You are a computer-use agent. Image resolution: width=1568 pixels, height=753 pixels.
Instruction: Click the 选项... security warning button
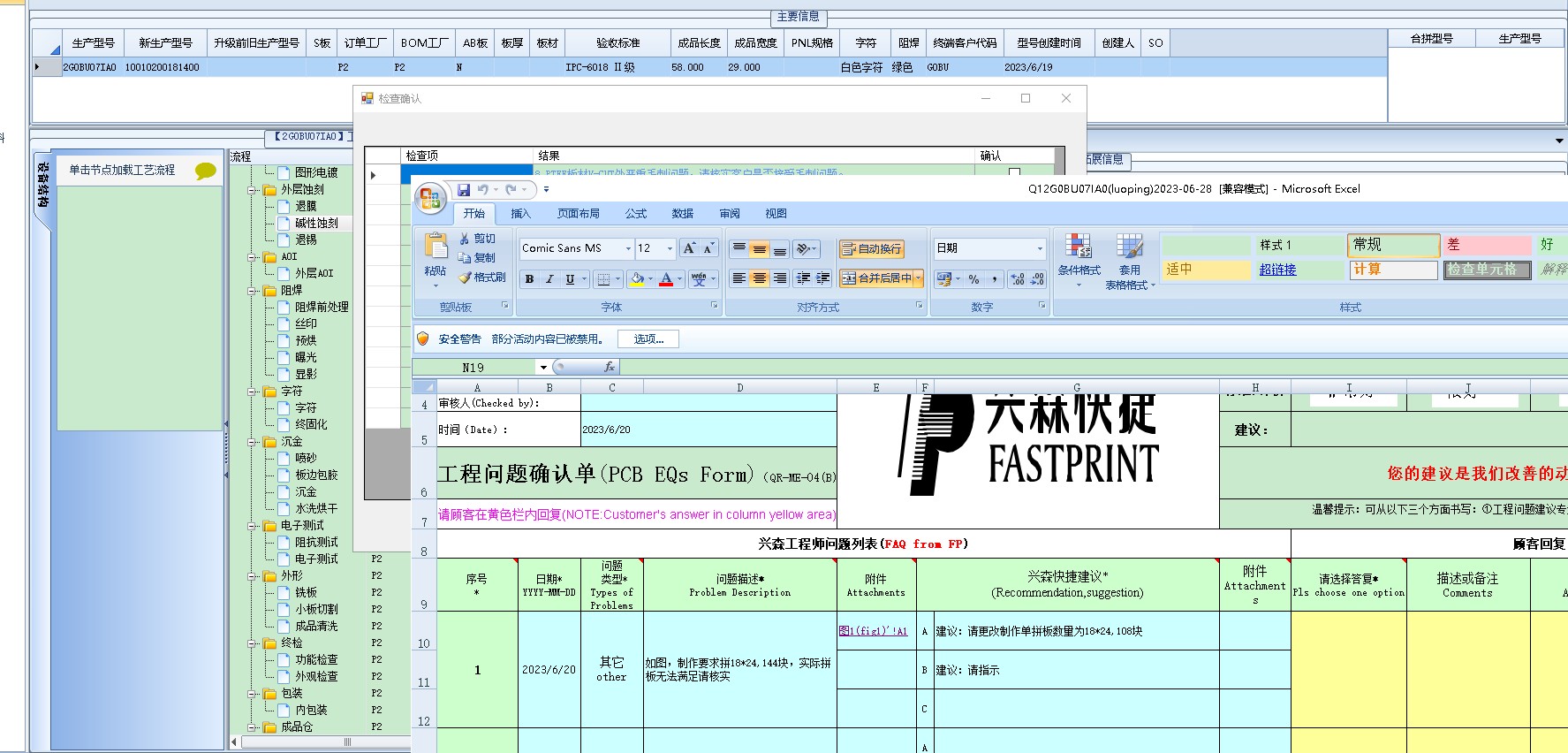(x=648, y=338)
